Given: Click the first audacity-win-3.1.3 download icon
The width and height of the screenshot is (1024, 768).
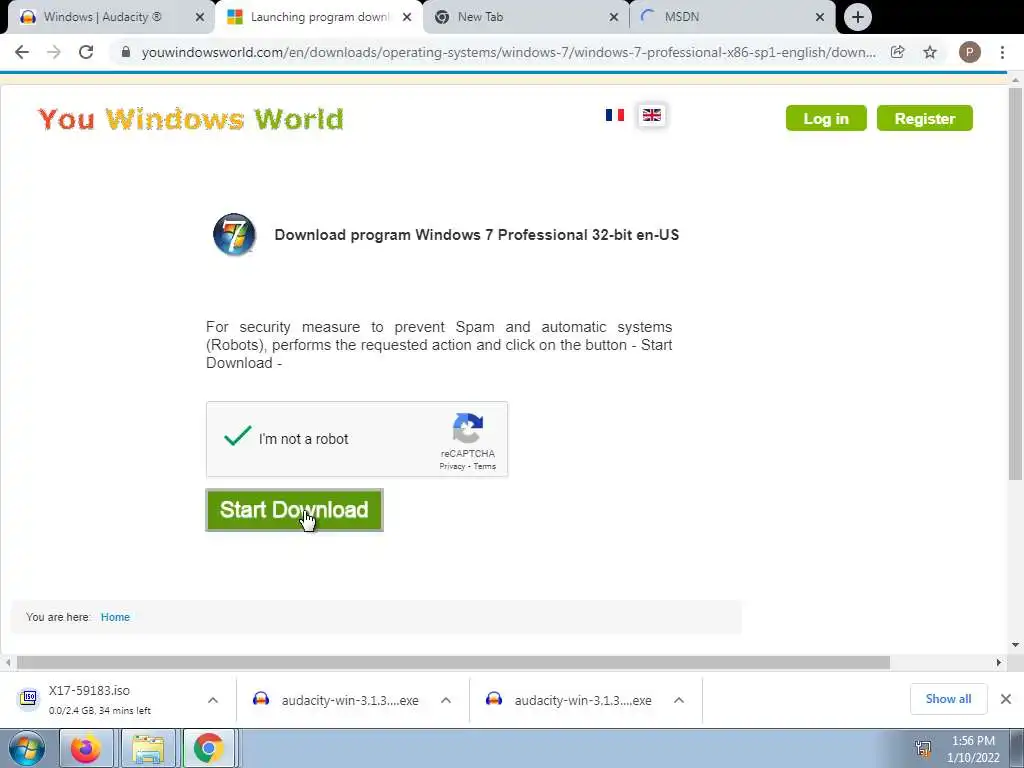Looking at the screenshot, I should [x=261, y=699].
